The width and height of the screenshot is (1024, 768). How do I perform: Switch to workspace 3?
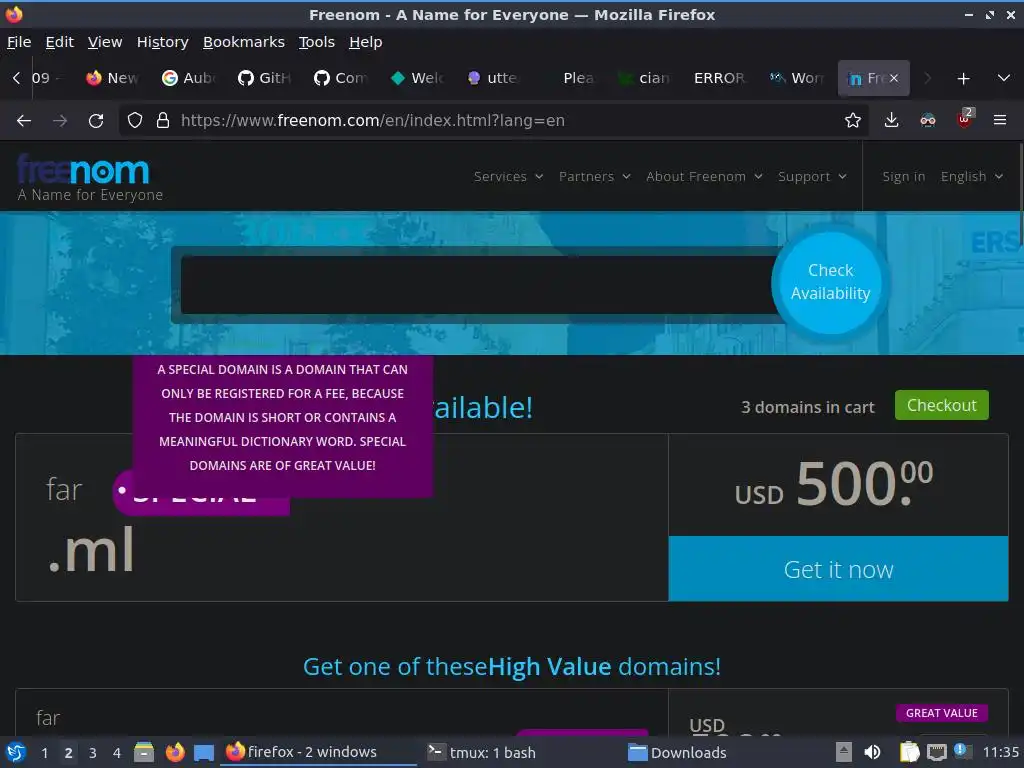[93, 753]
